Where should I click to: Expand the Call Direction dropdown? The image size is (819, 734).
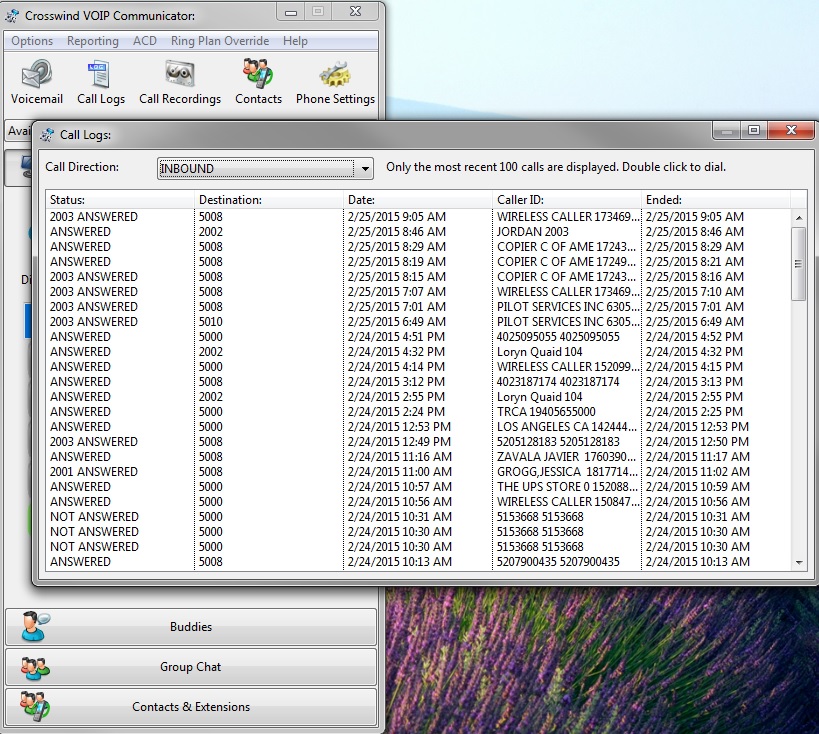(366, 169)
